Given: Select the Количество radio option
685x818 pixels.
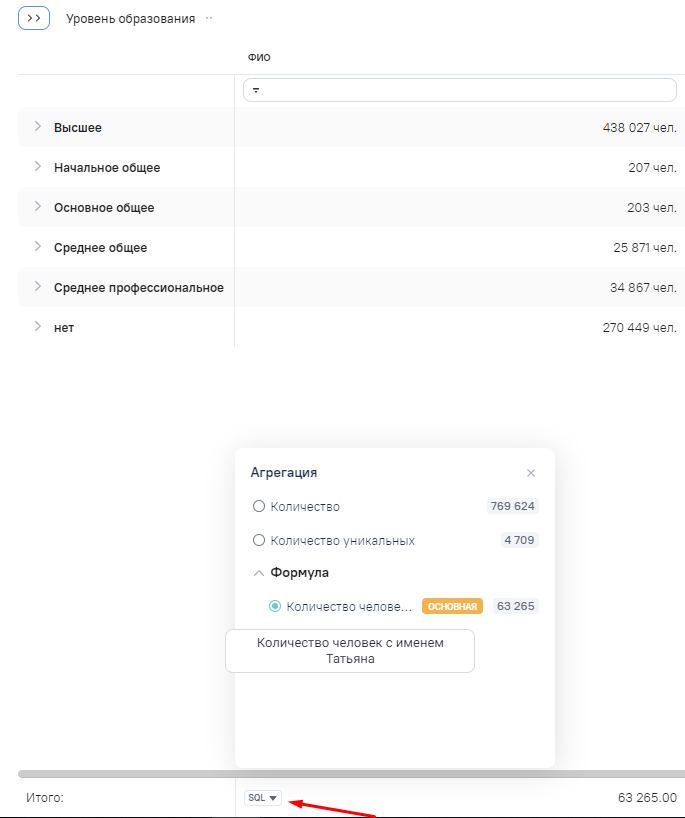Looking at the screenshot, I should pos(259,507).
